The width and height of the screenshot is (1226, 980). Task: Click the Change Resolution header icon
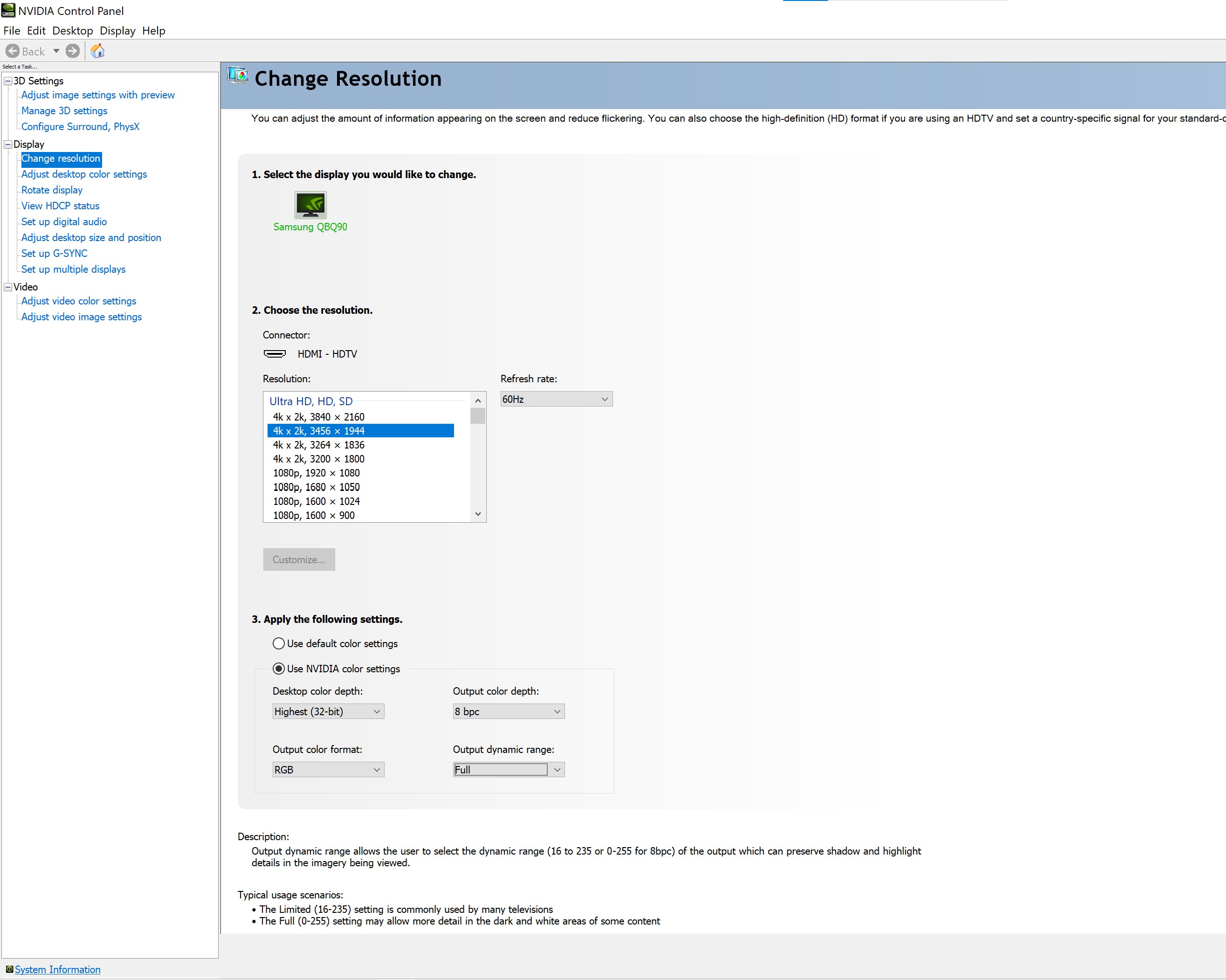pyautogui.click(x=238, y=76)
